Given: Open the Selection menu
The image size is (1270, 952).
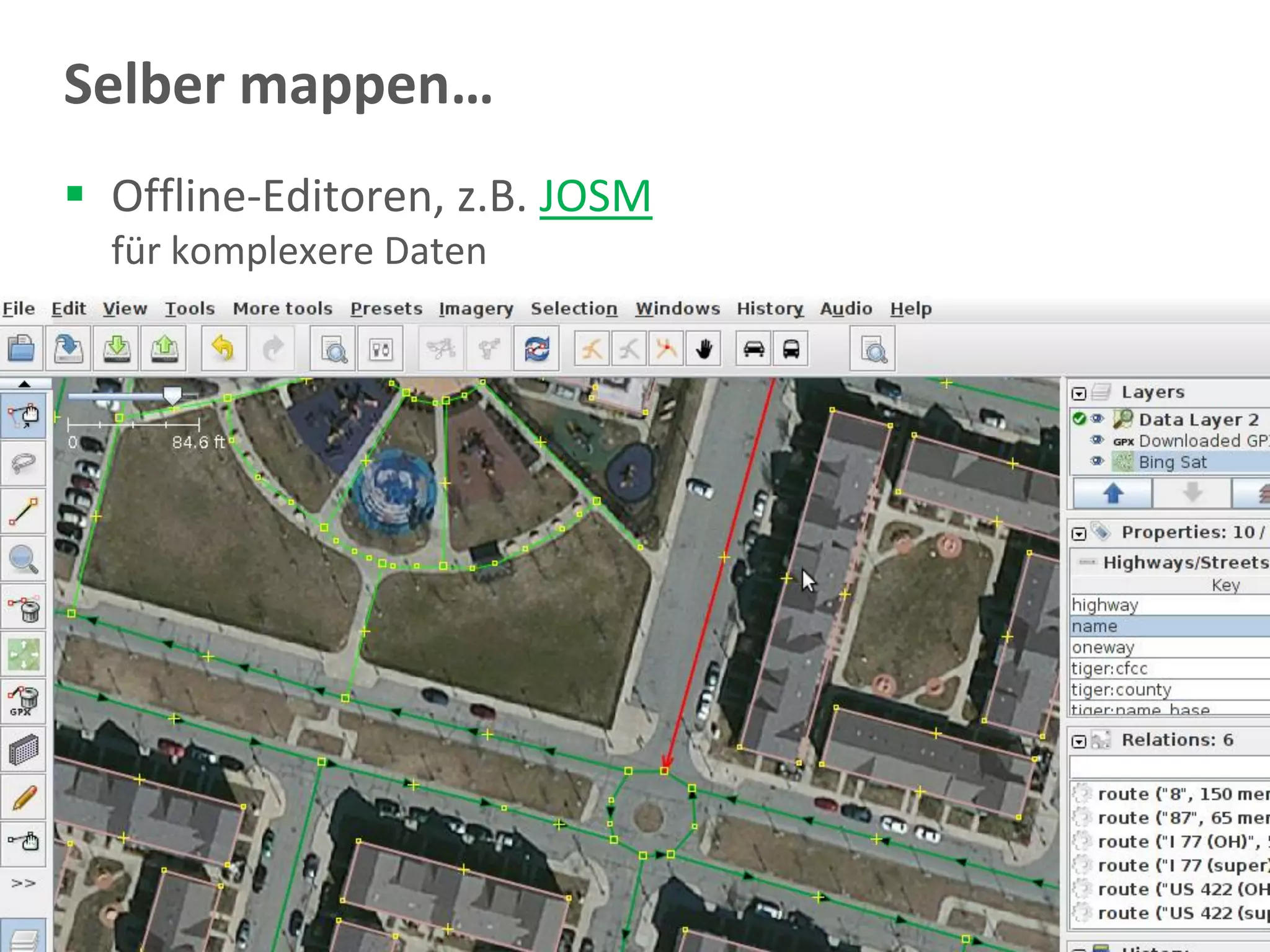Looking at the screenshot, I should click(x=574, y=309).
